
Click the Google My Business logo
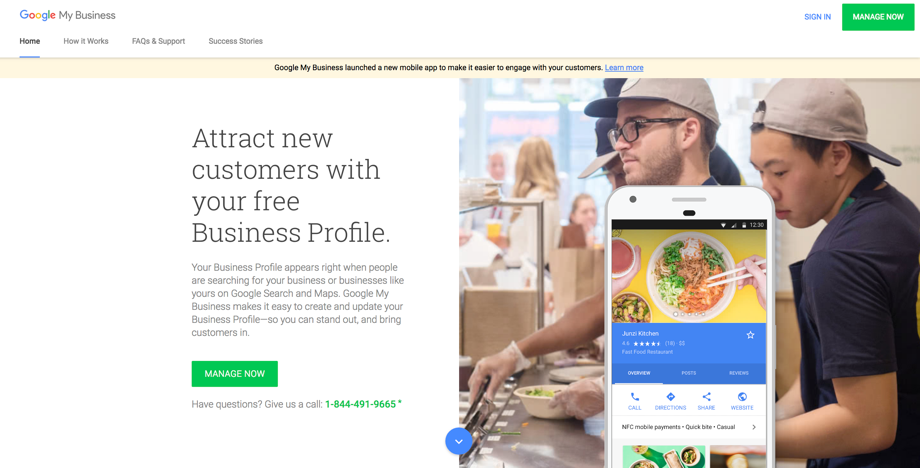[67, 16]
